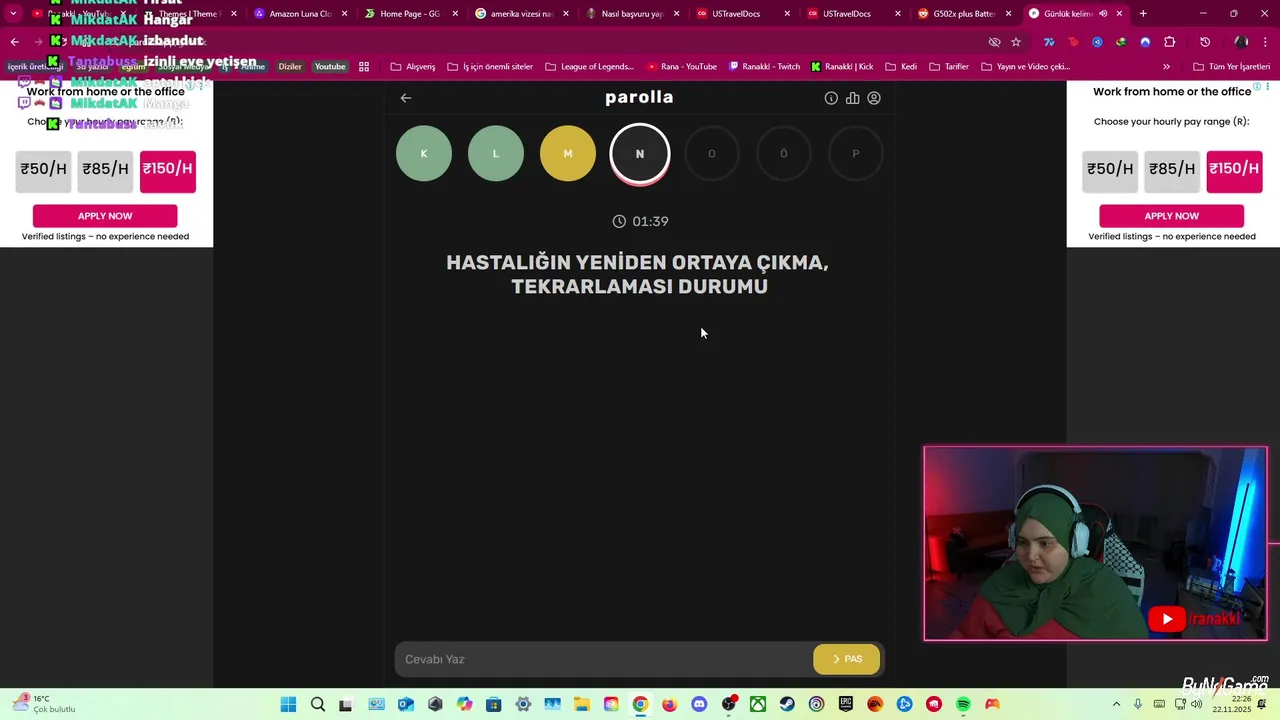The width and height of the screenshot is (1280, 720).
Task: Go back using the parolla back arrow
Action: point(406,98)
